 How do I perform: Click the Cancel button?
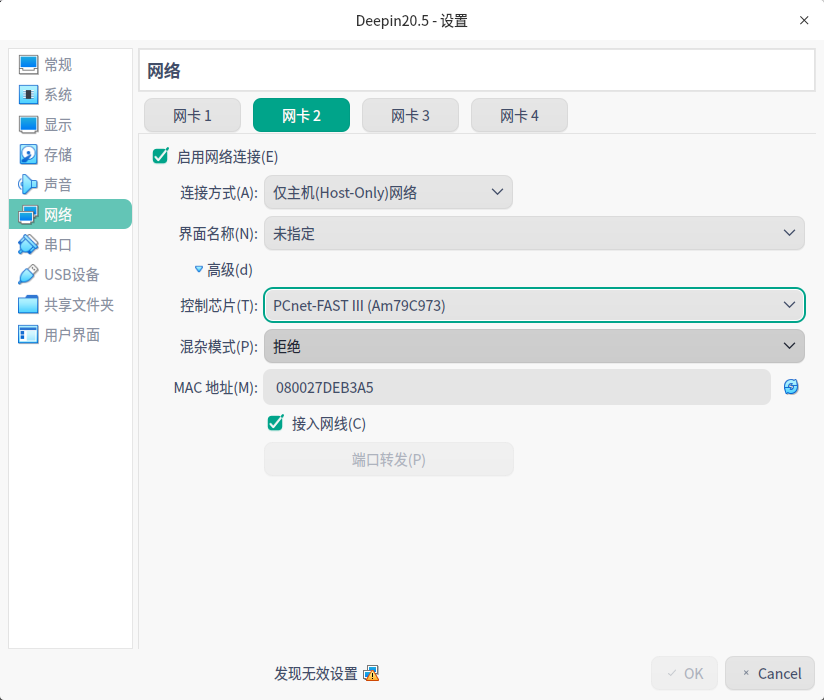point(770,673)
